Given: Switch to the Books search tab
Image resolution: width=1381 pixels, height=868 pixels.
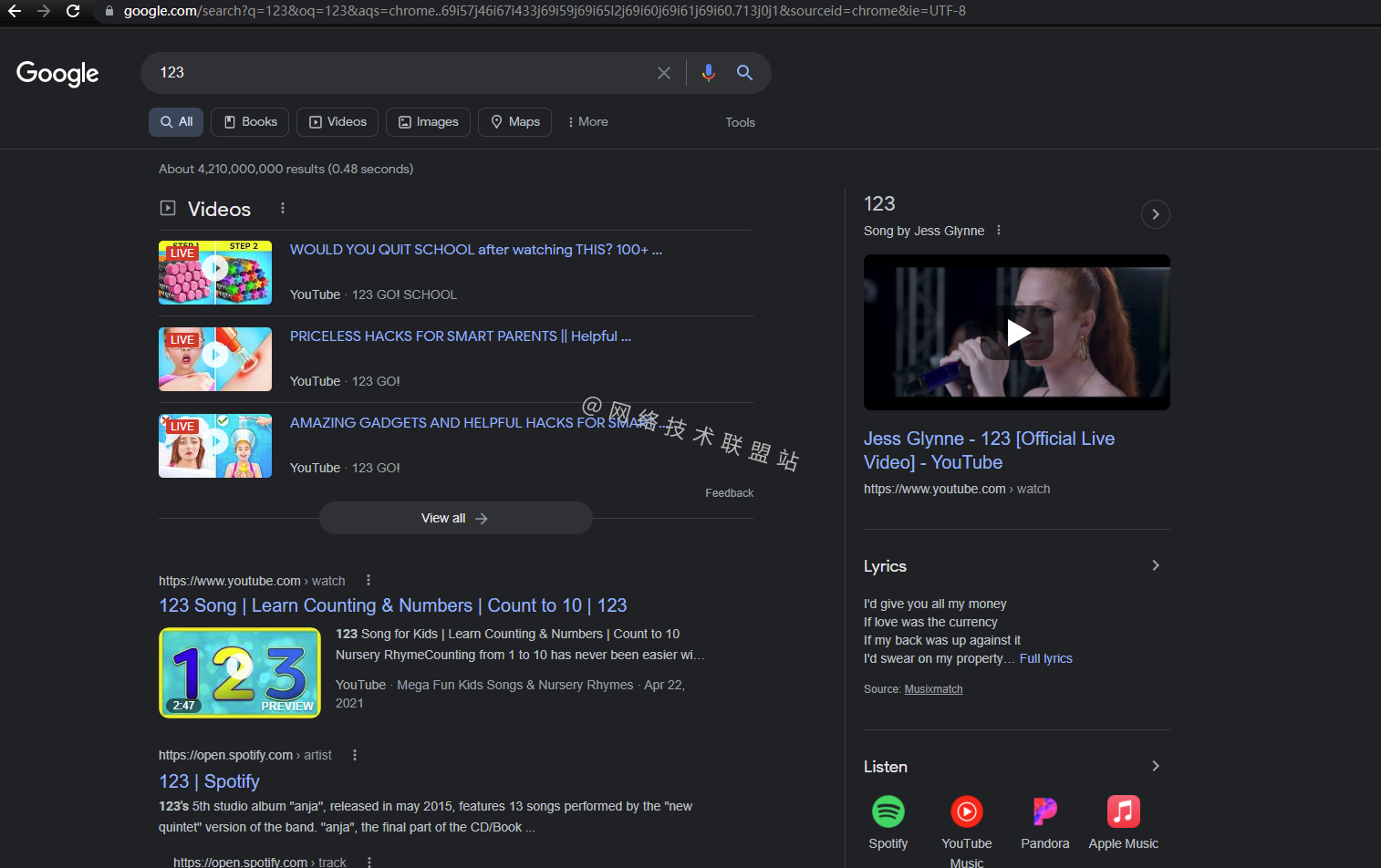Looking at the screenshot, I should pos(250,122).
